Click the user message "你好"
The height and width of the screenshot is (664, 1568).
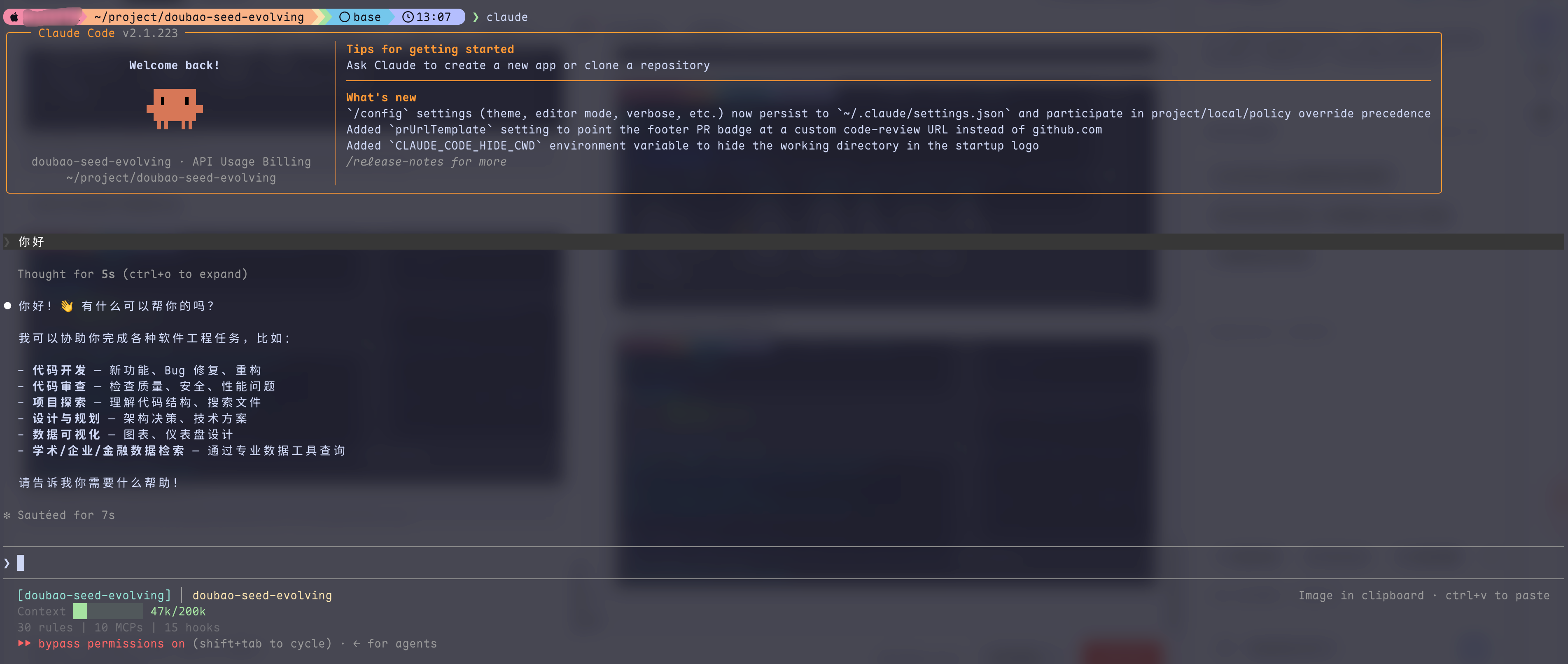click(x=31, y=242)
